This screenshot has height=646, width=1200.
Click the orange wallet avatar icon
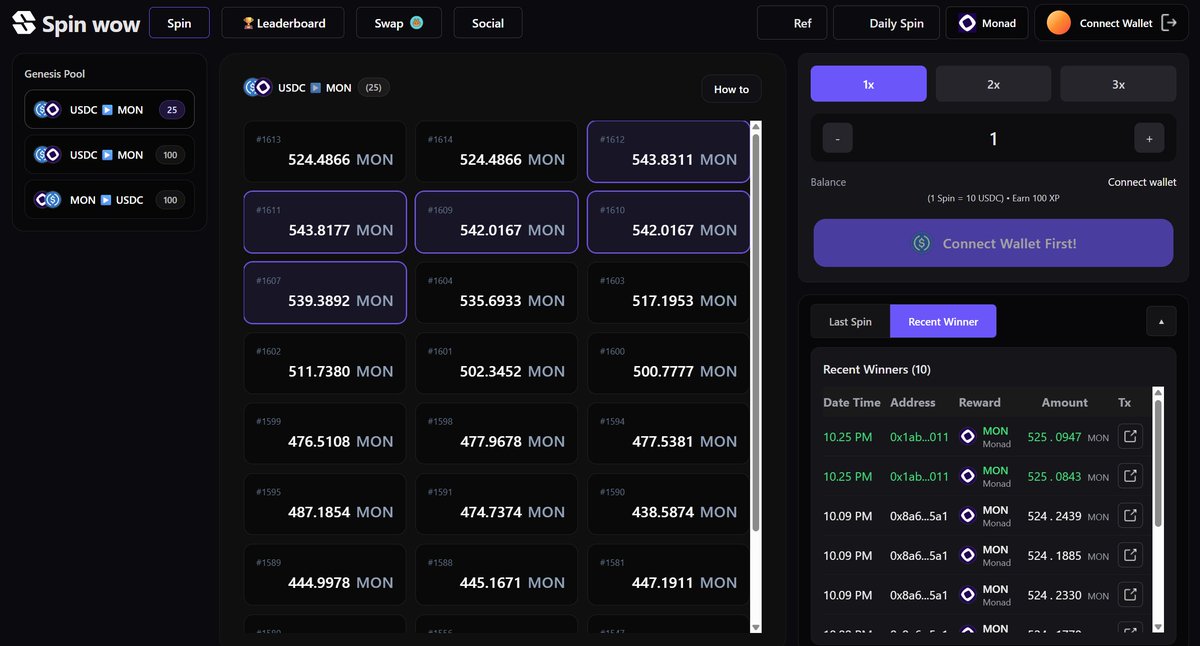click(1059, 23)
